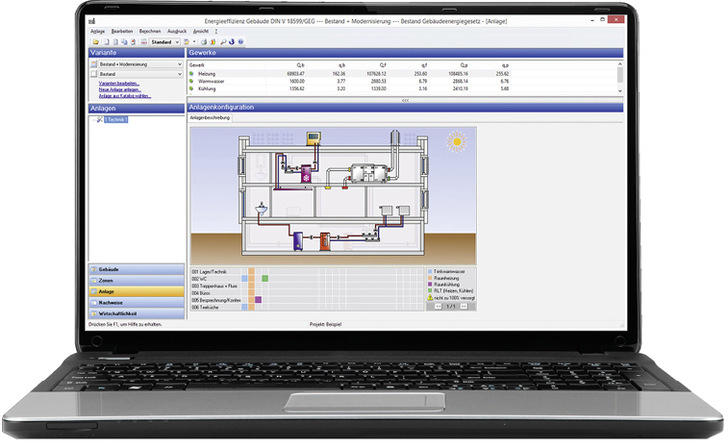This screenshot has height=448, width=728.
Task: Click the 'Varianten bearbeiten...' link
Action: click(118, 83)
